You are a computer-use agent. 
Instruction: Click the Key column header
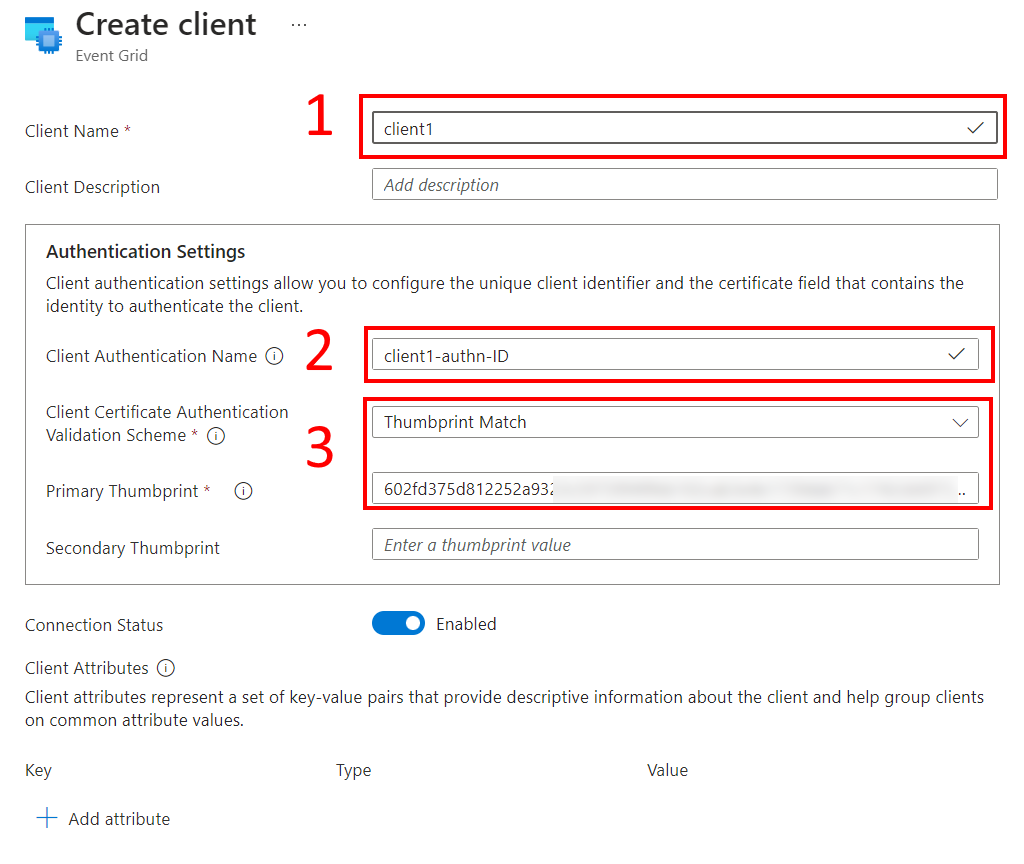click(x=38, y=770)
